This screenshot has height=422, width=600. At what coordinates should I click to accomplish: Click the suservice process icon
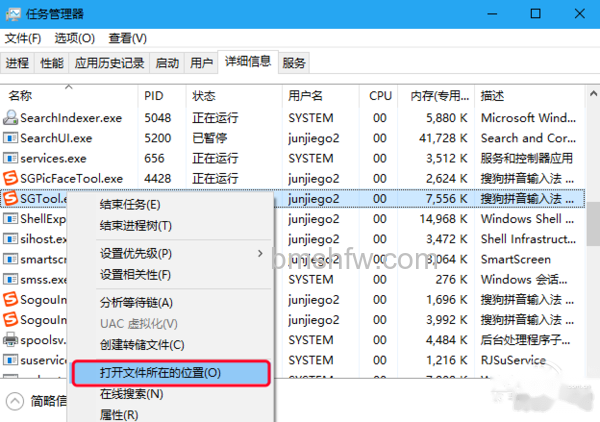(10, 360)
